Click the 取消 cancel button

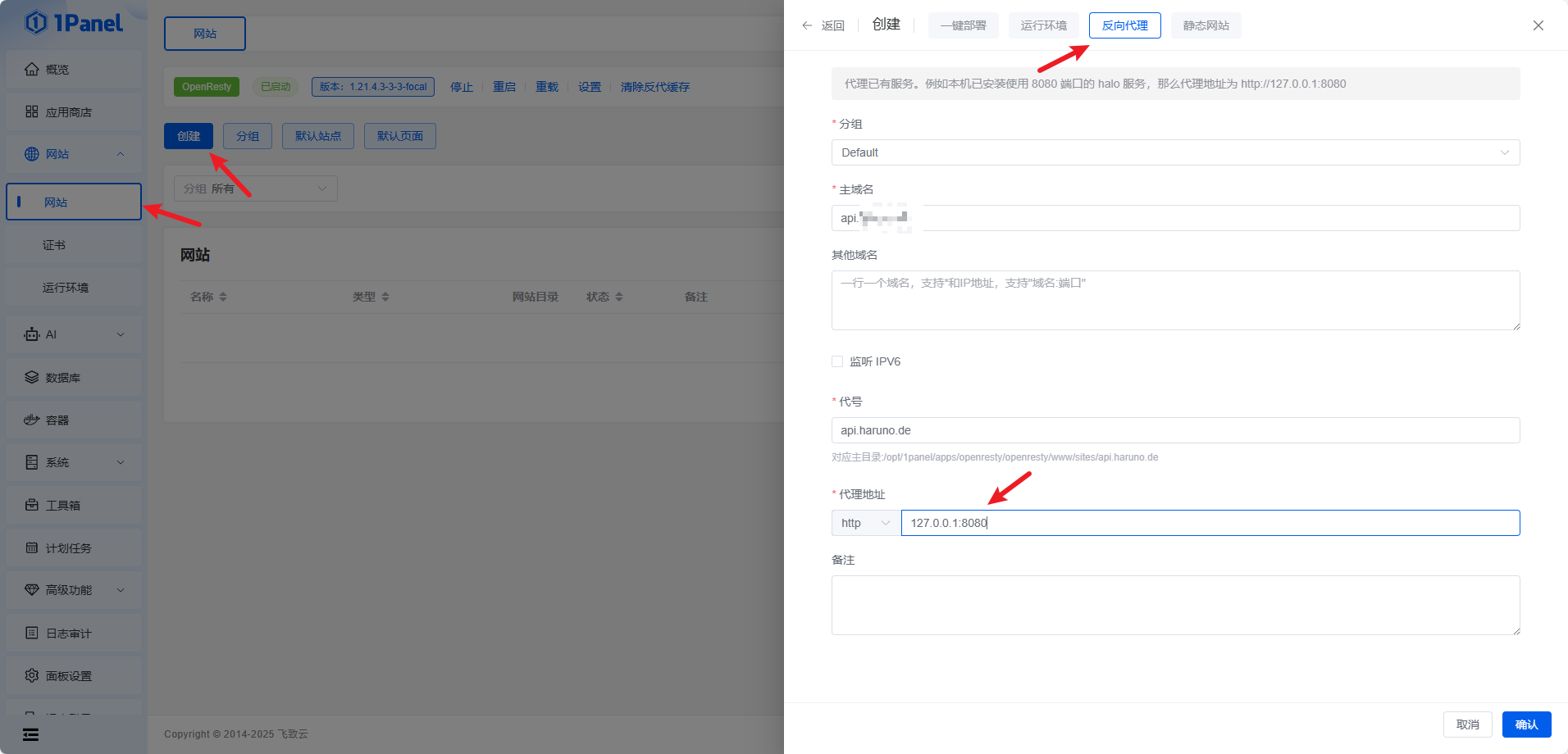click(1467, 724)
